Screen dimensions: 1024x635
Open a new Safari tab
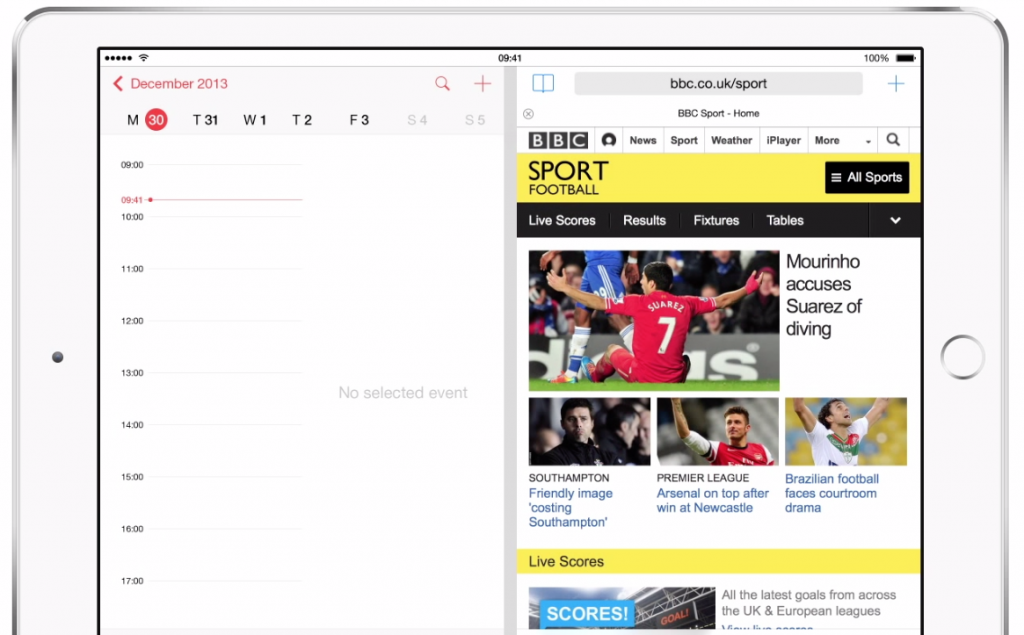tap(895, 84)
